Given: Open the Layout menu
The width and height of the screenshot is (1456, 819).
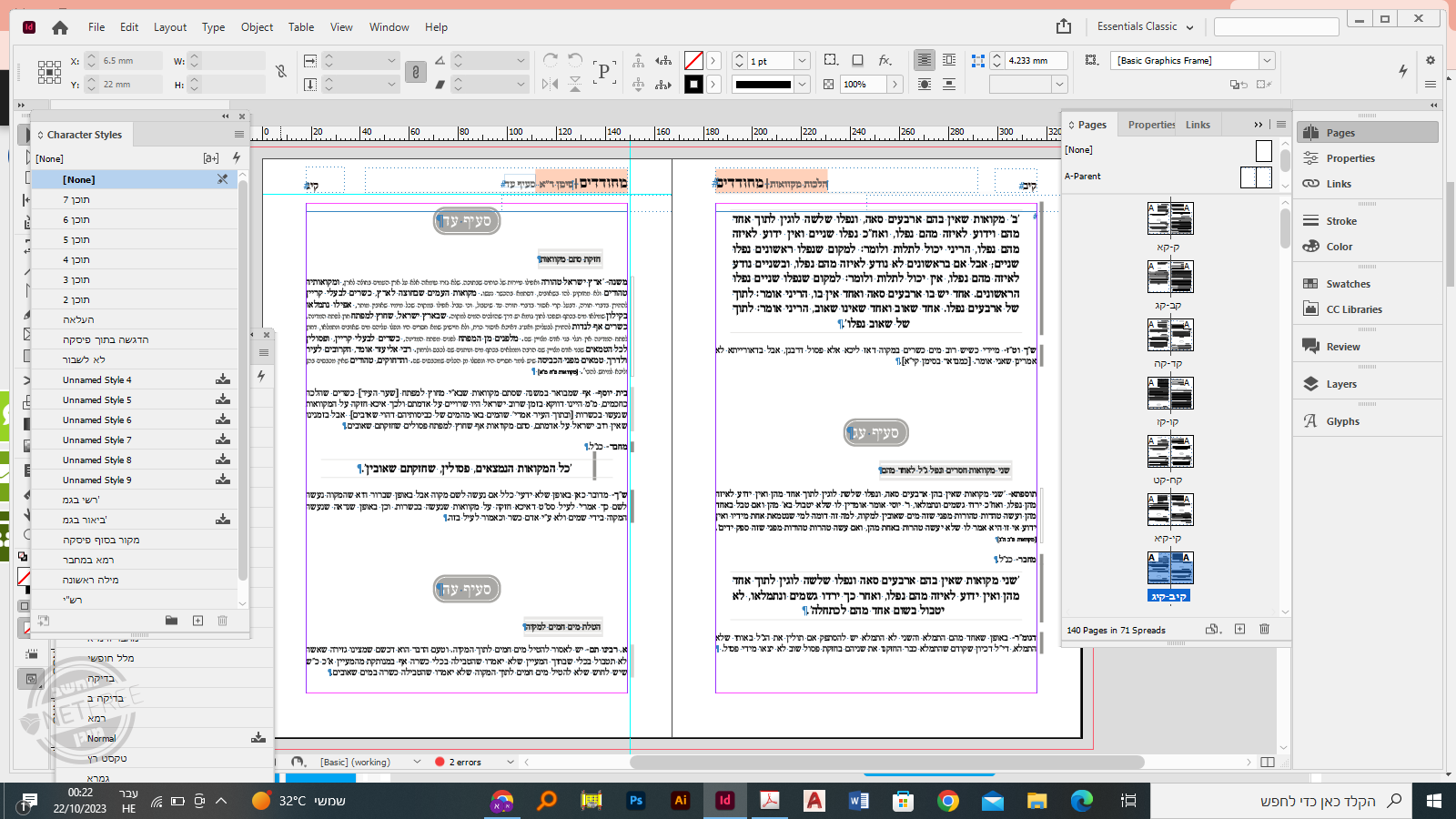Looking at the screenshot, I should pyautogui.click(x=170, y=27).
